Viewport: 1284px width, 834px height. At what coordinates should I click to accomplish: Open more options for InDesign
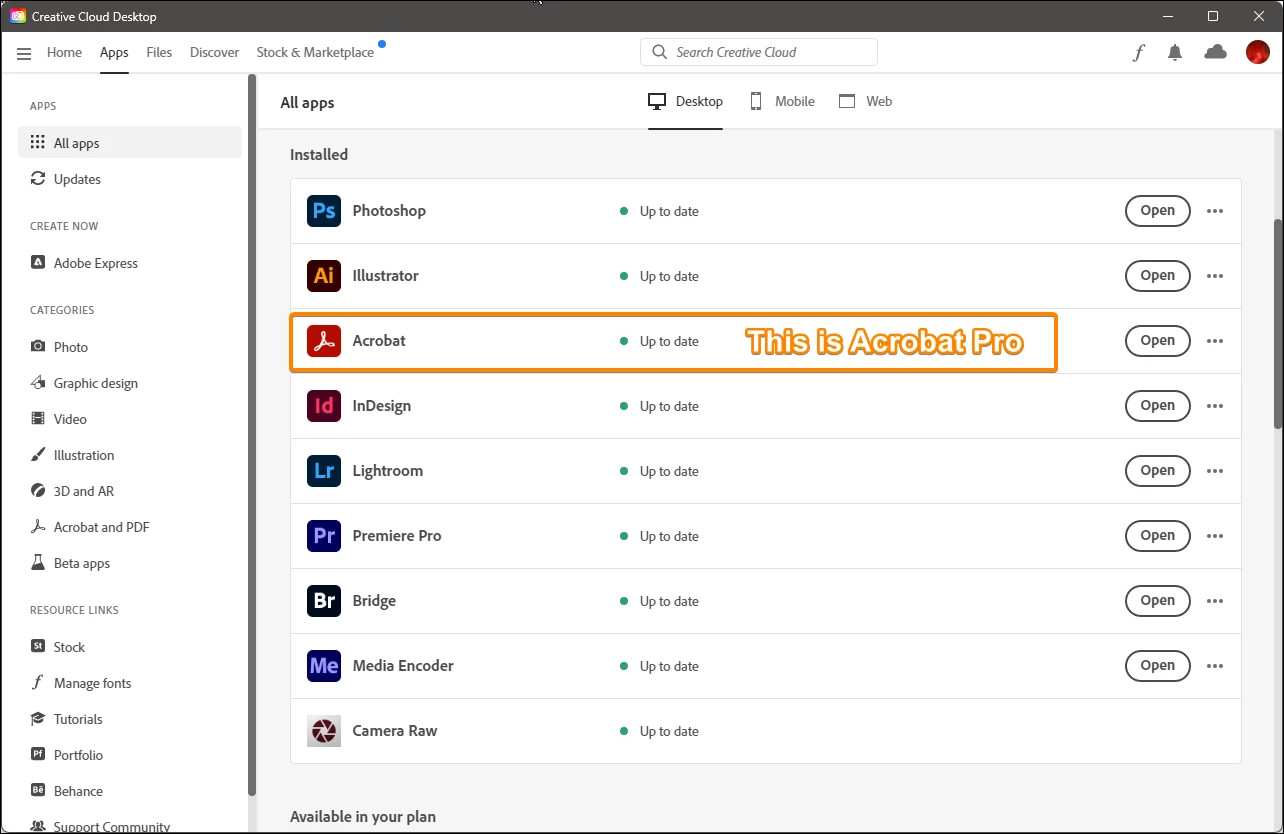point(1215,406)
